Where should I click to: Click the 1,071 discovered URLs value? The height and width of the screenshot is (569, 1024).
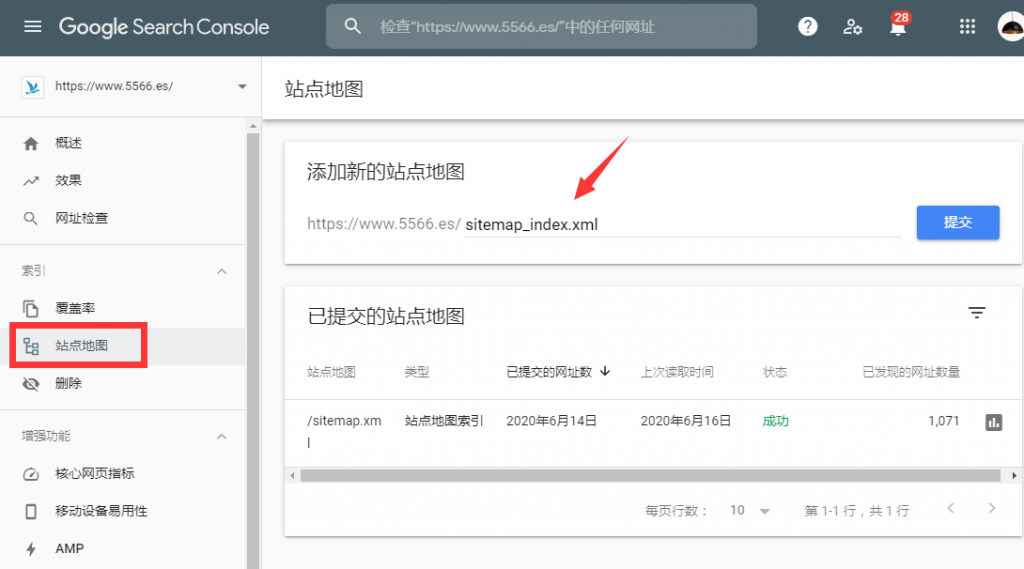(944, 421)
